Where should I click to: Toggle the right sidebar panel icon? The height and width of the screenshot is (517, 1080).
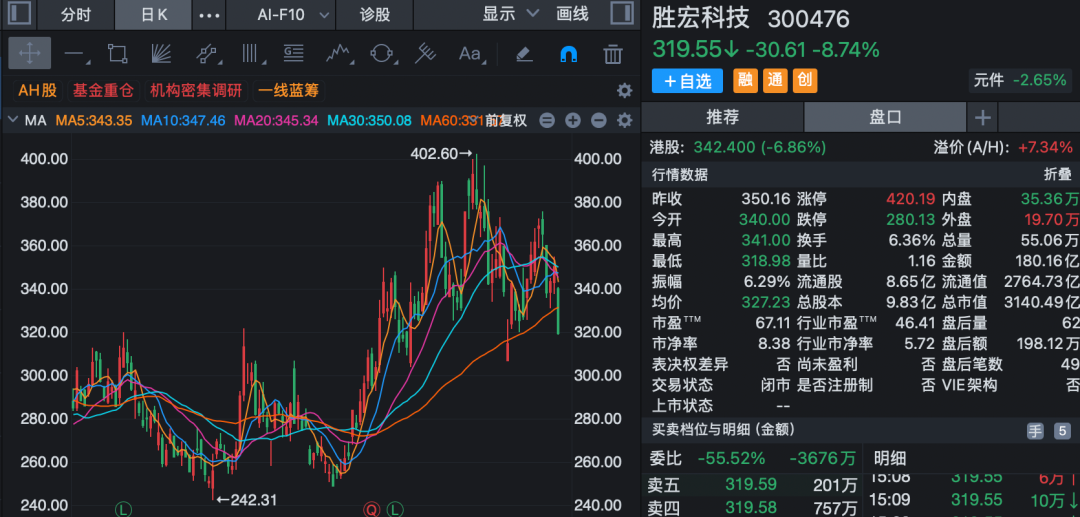pos(622,14)
